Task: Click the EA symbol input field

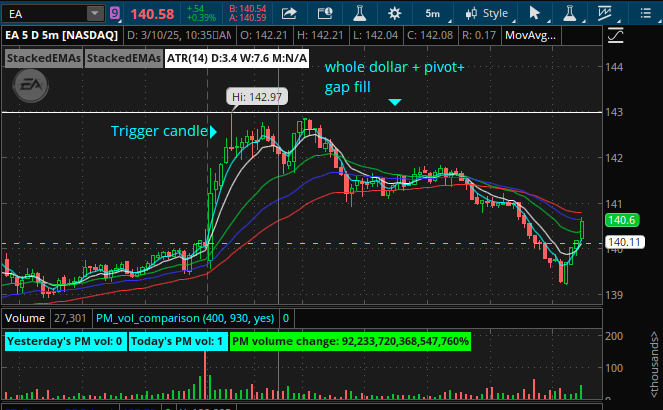Action: 45,14
